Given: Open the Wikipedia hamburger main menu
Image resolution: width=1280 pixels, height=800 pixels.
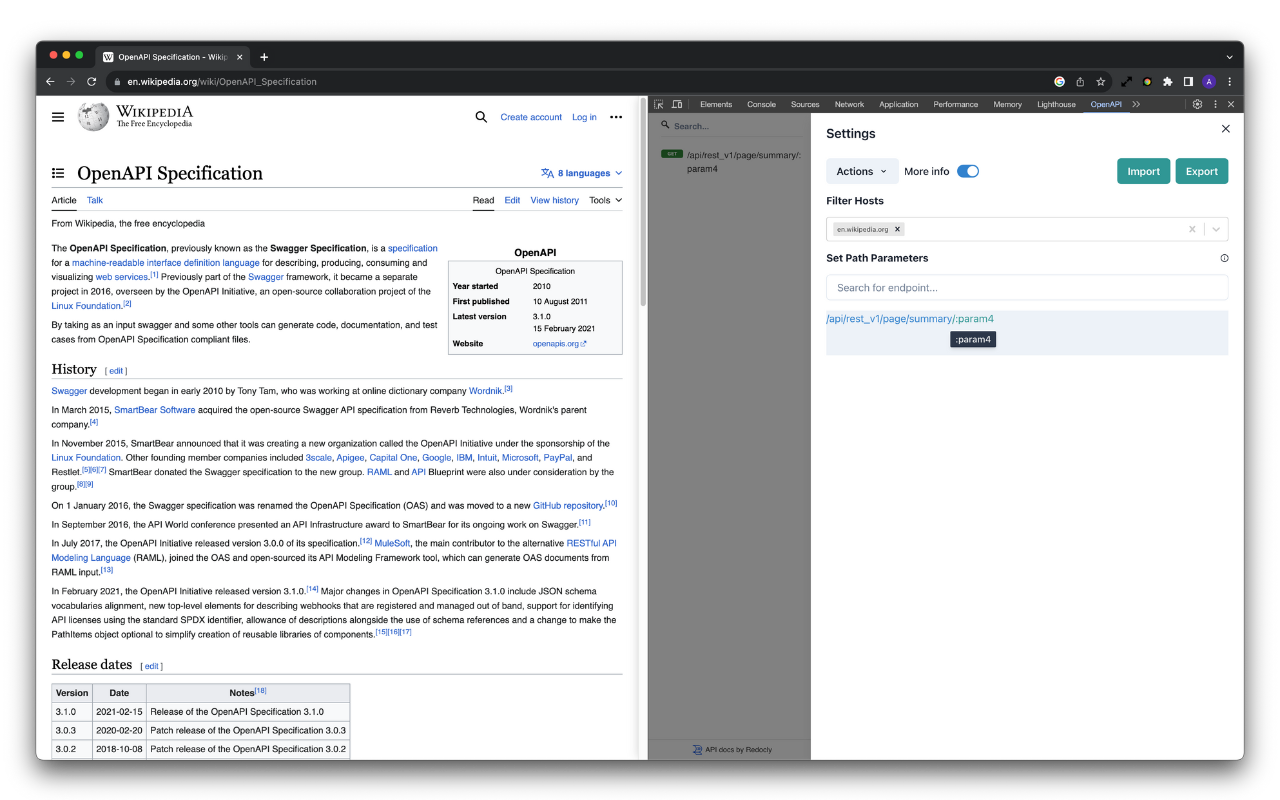Looking at the screenshot, I should click(x=58, y=116).
